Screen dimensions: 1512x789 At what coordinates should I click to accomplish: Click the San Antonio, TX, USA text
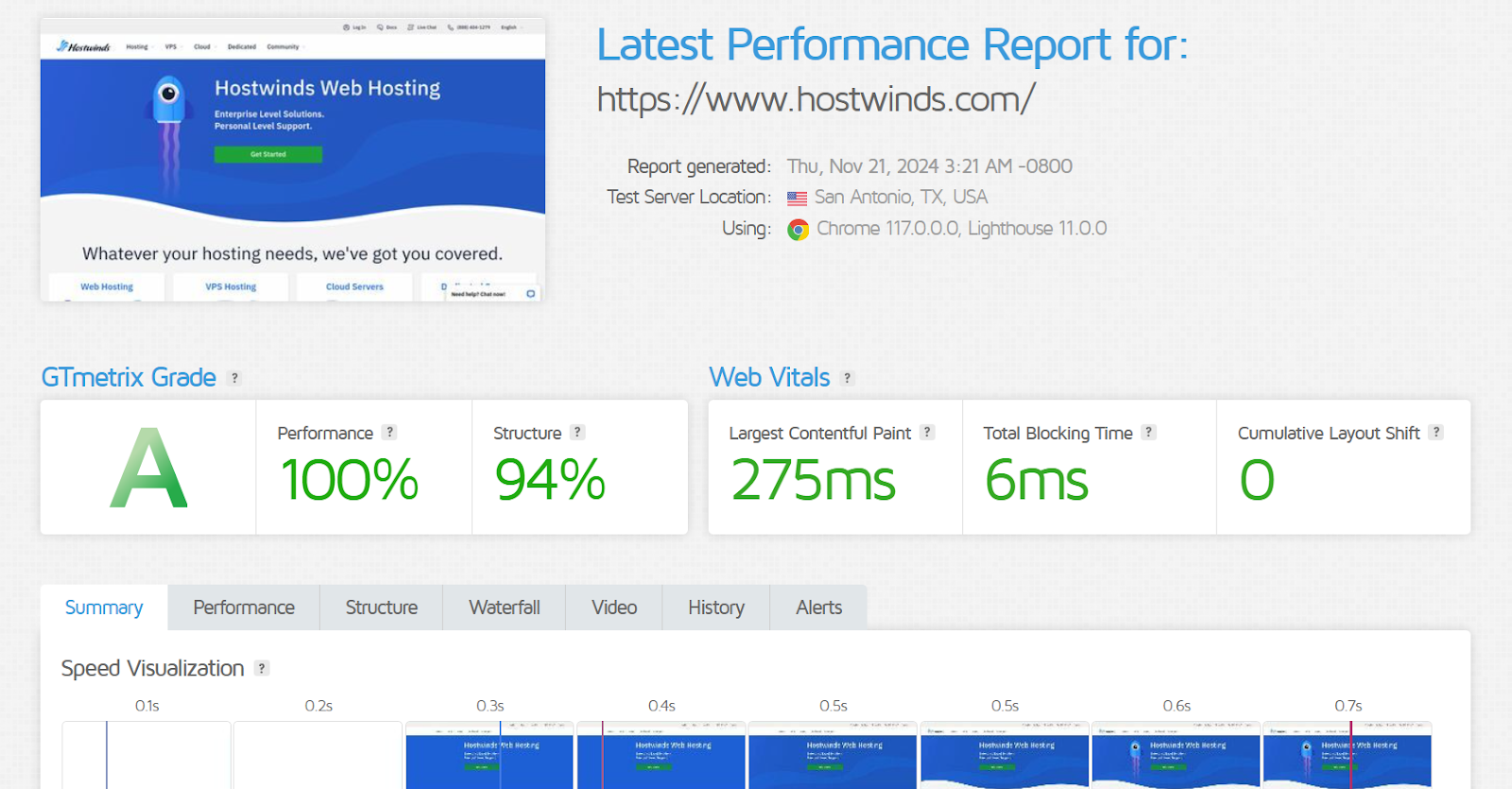(x=902, y=197)
